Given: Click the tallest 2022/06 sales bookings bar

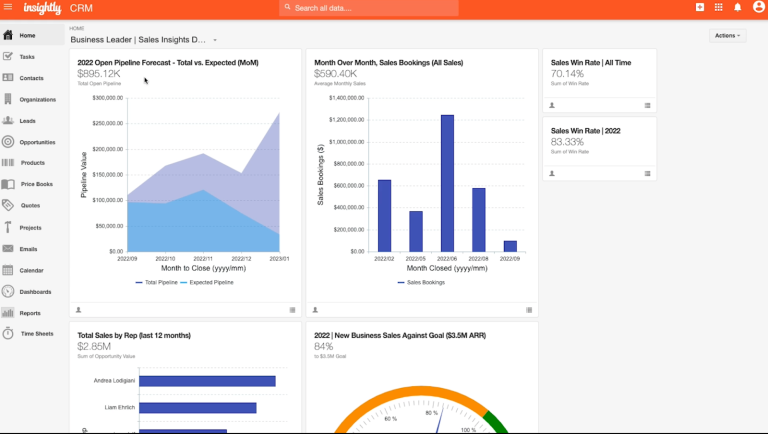Looking at the screenshot, I should tap(447, 183).
